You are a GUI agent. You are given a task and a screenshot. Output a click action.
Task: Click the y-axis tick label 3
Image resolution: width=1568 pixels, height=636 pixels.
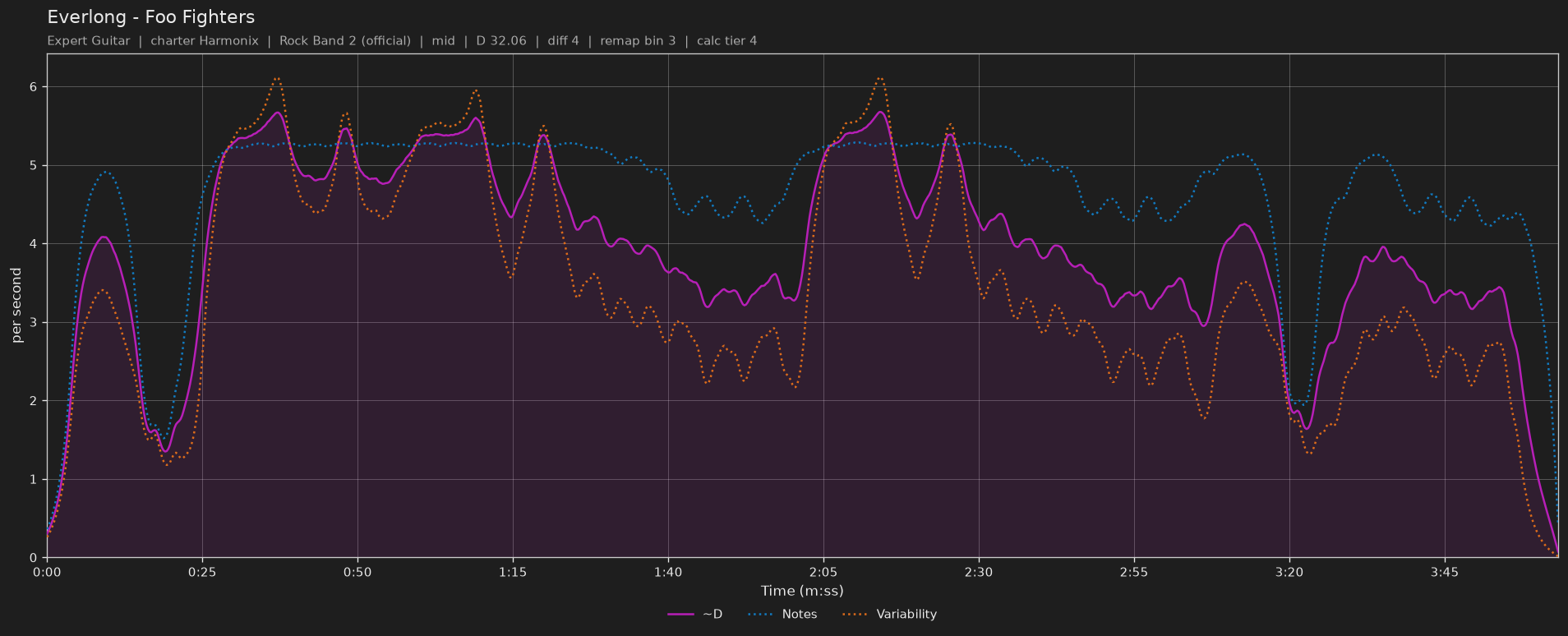point(34,323)
